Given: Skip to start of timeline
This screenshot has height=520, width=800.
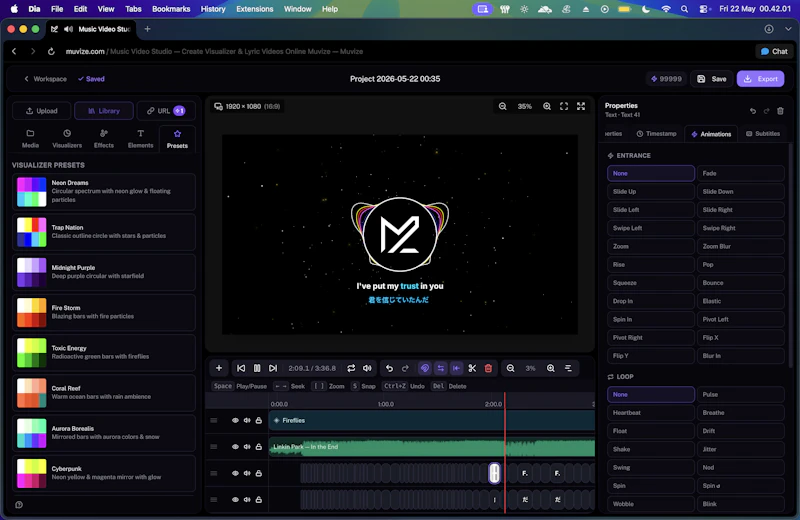Looking at the screenshot, I should click(241, 368).
